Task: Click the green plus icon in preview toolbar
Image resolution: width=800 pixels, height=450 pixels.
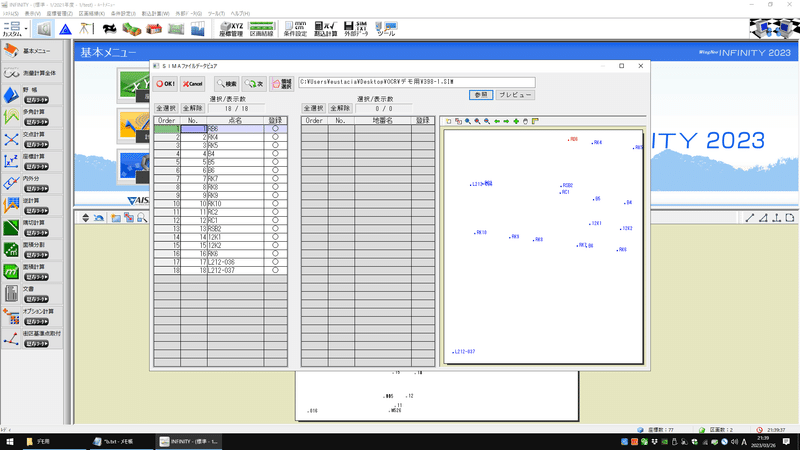Action: 516,121
